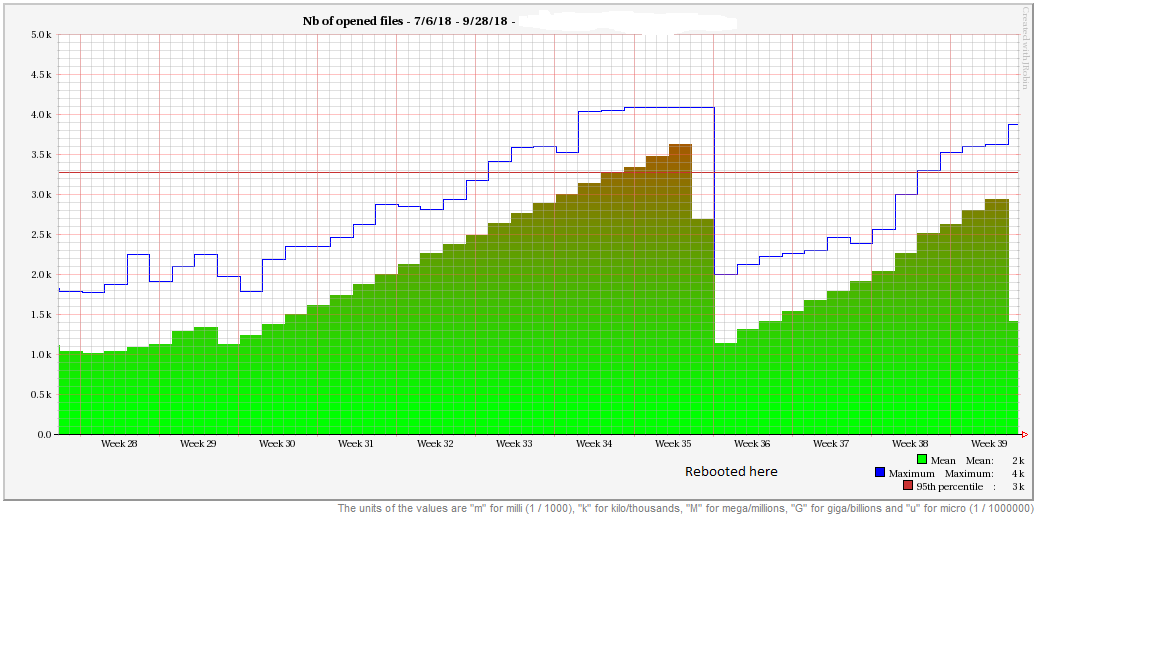Click the 5.0 k y-axis label
Viewport: 1152px width, 648px height.
click(x=41, y=35)
